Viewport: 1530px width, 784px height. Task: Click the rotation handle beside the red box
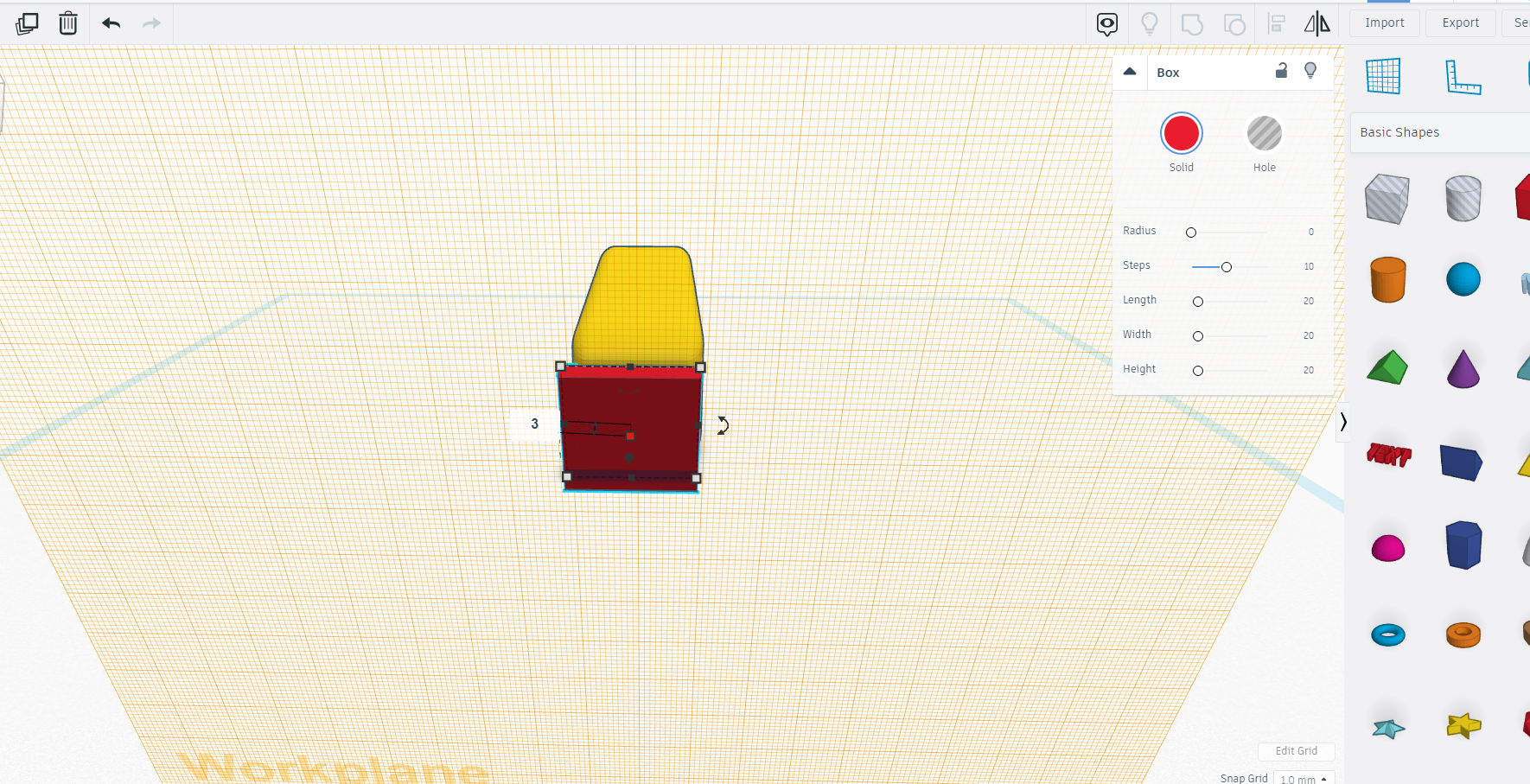tap(723, 425)
